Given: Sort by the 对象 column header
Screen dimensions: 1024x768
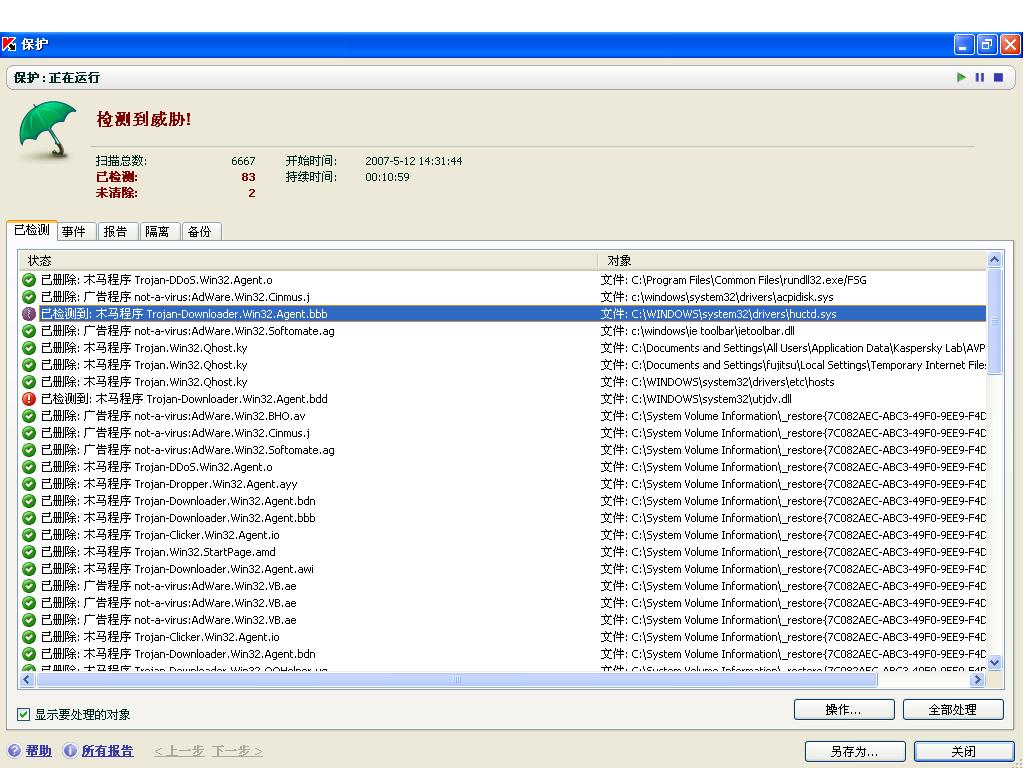Looking at the screenshot, I should pos(792,261).
